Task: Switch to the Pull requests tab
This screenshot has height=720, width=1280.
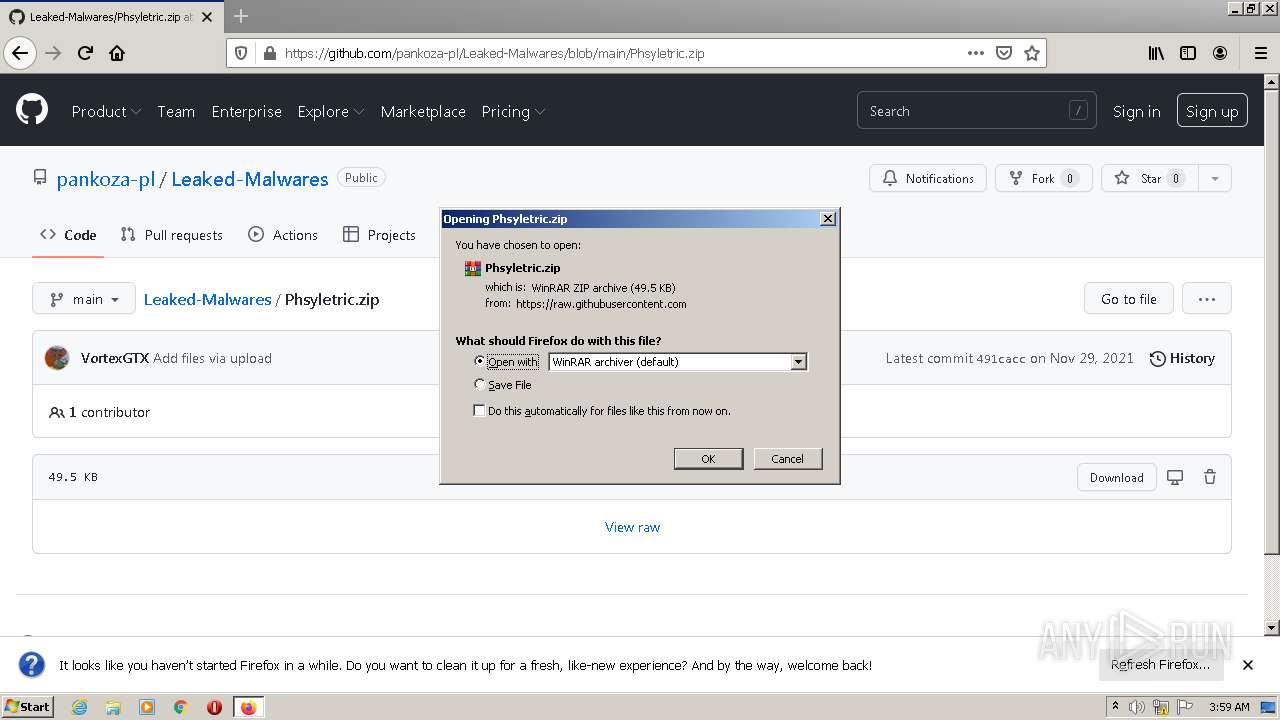Action: click(x=171, y=235)
